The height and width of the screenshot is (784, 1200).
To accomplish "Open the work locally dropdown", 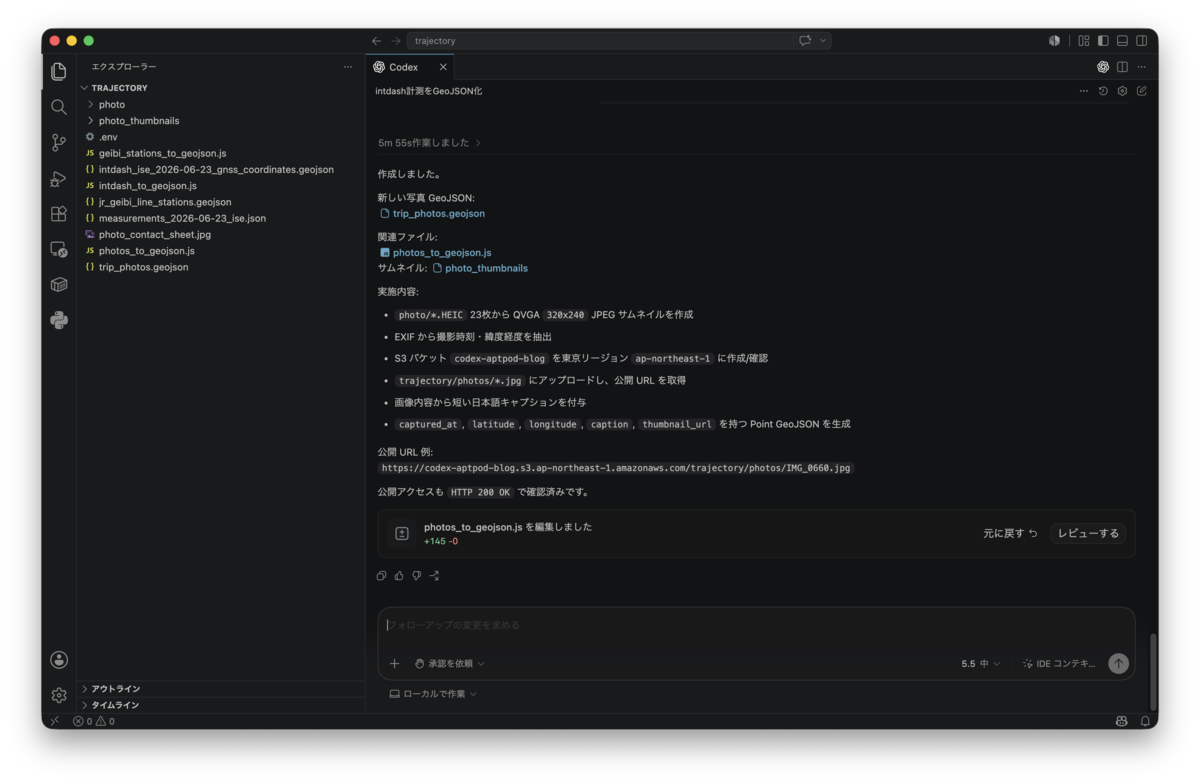I will tap(433, 693).
